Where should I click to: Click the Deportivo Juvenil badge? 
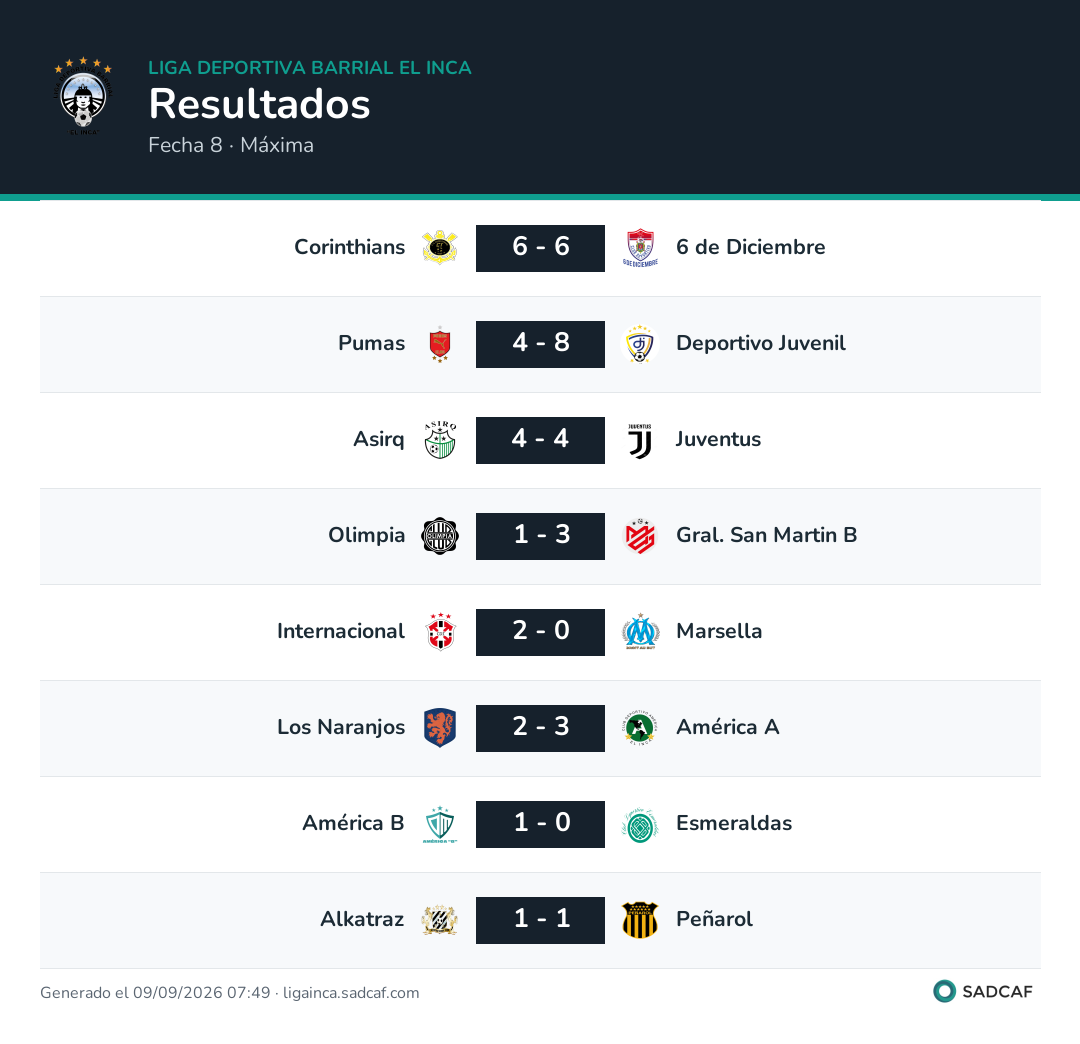641,344
